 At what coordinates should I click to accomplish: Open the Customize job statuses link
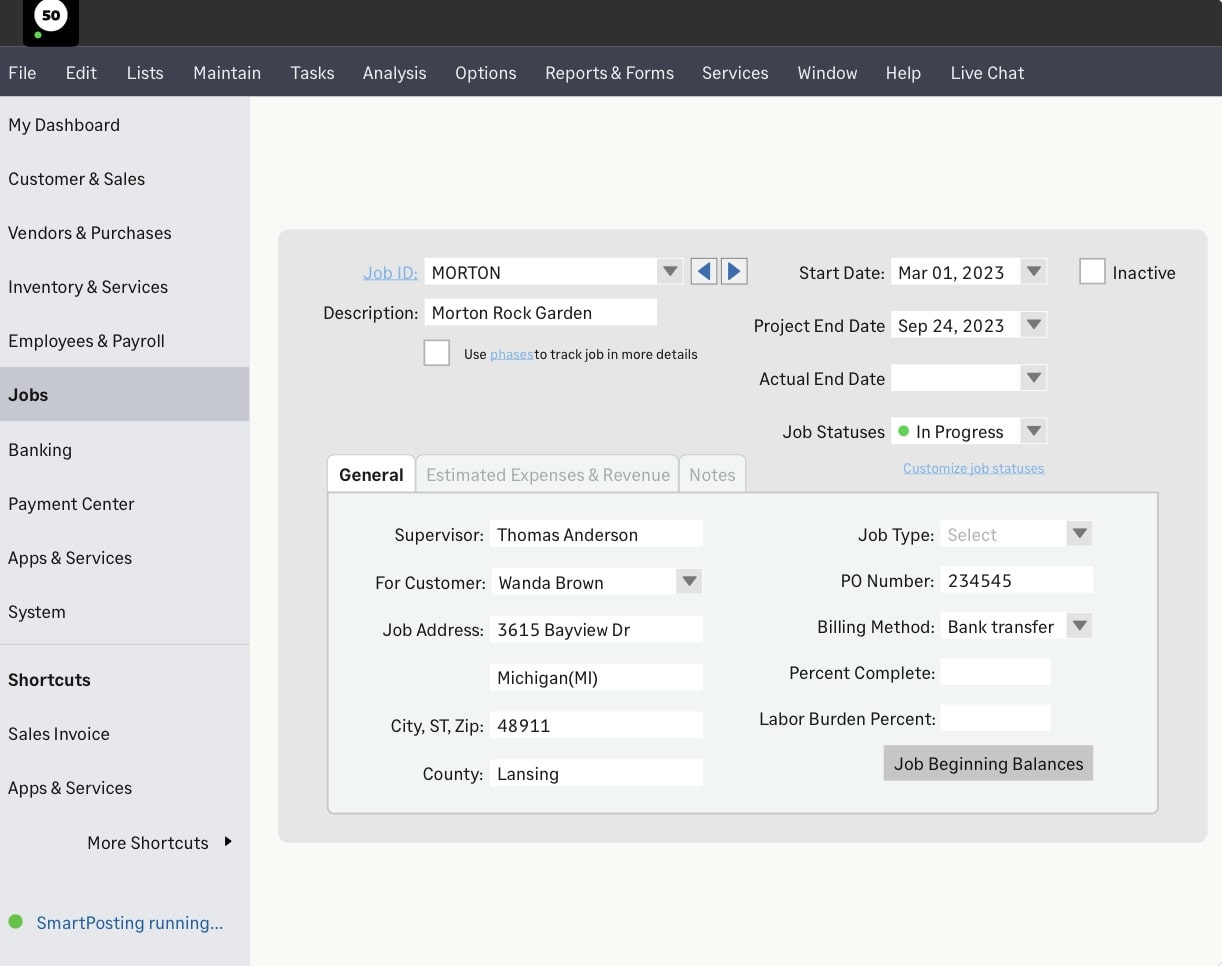pos(972,467)
